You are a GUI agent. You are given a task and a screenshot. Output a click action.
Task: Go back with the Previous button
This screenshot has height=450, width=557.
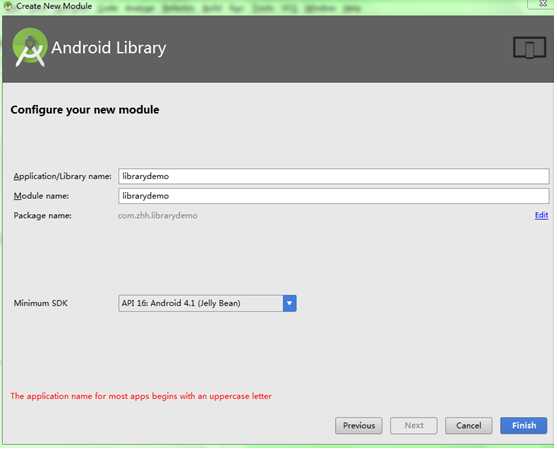pyautogui.click(x=359, y=425)
